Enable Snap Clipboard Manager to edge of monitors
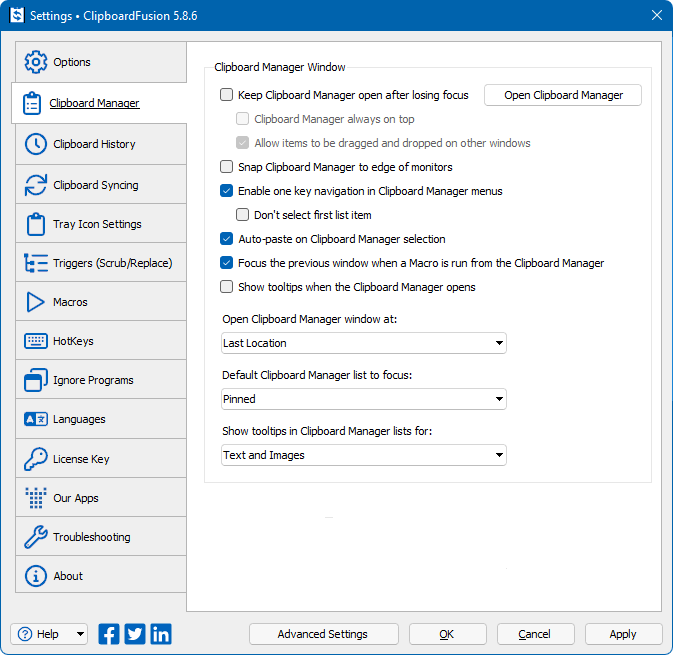The width and height of the screenshot is (673, 655). (x=226, y=167)
